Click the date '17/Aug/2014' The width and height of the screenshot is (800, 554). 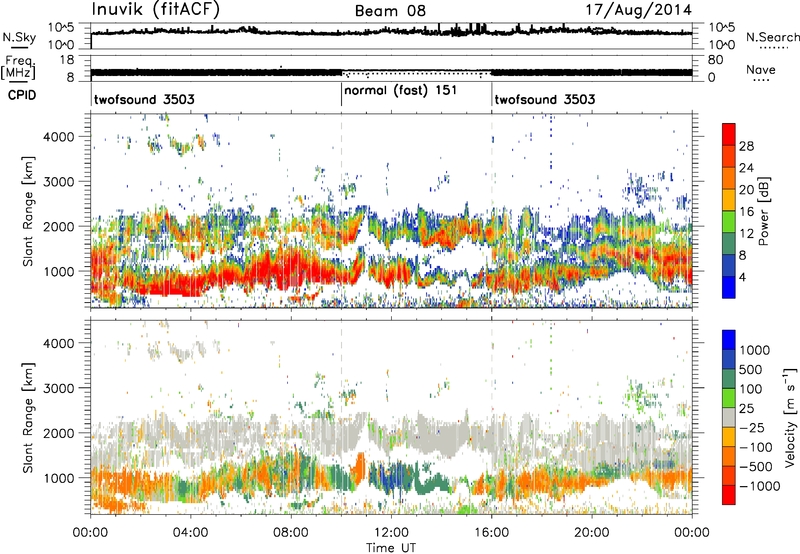click(638, 10)
